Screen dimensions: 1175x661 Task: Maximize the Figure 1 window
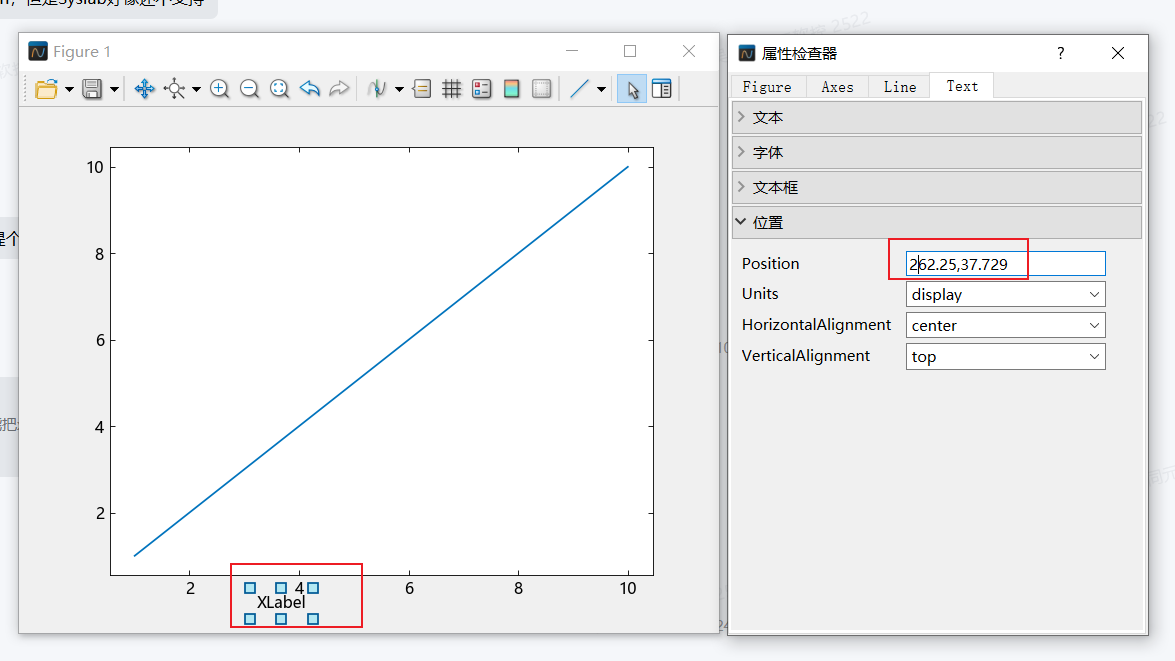point(630,51)
